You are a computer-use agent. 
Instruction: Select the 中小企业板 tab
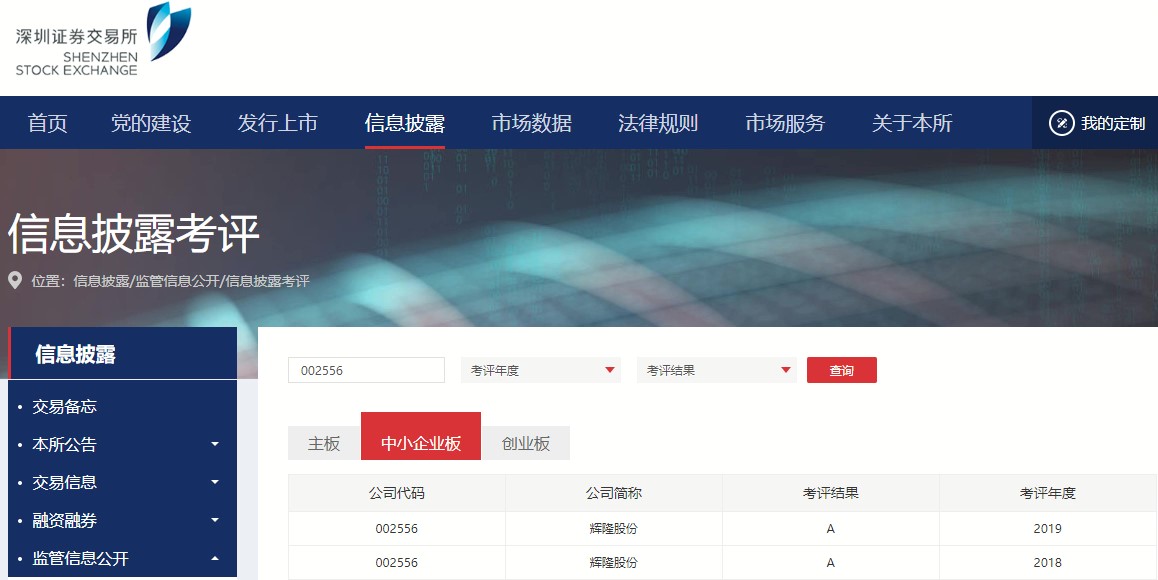coord(421,436)
